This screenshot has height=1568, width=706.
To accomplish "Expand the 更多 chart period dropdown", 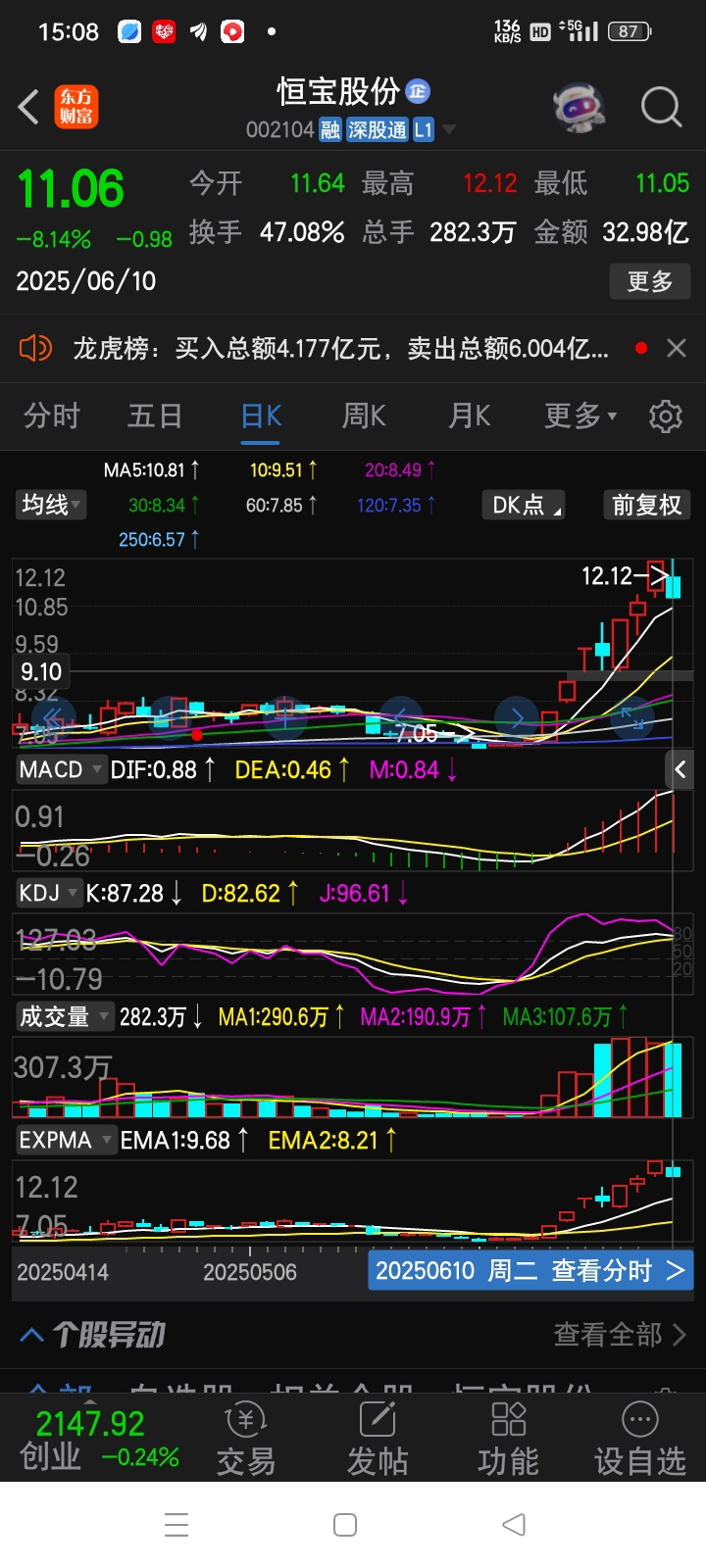I will pyautogui.click(x=580, y=416).
